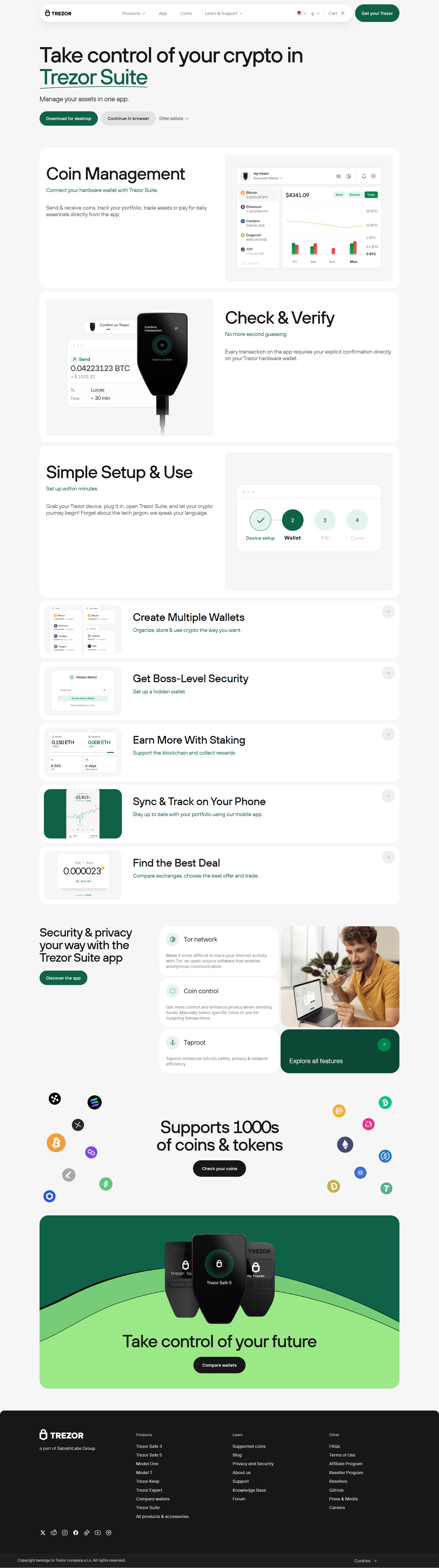439x1568 pixels.
Task: Expand the Find the Best Deal section
Action: (388, 857)
